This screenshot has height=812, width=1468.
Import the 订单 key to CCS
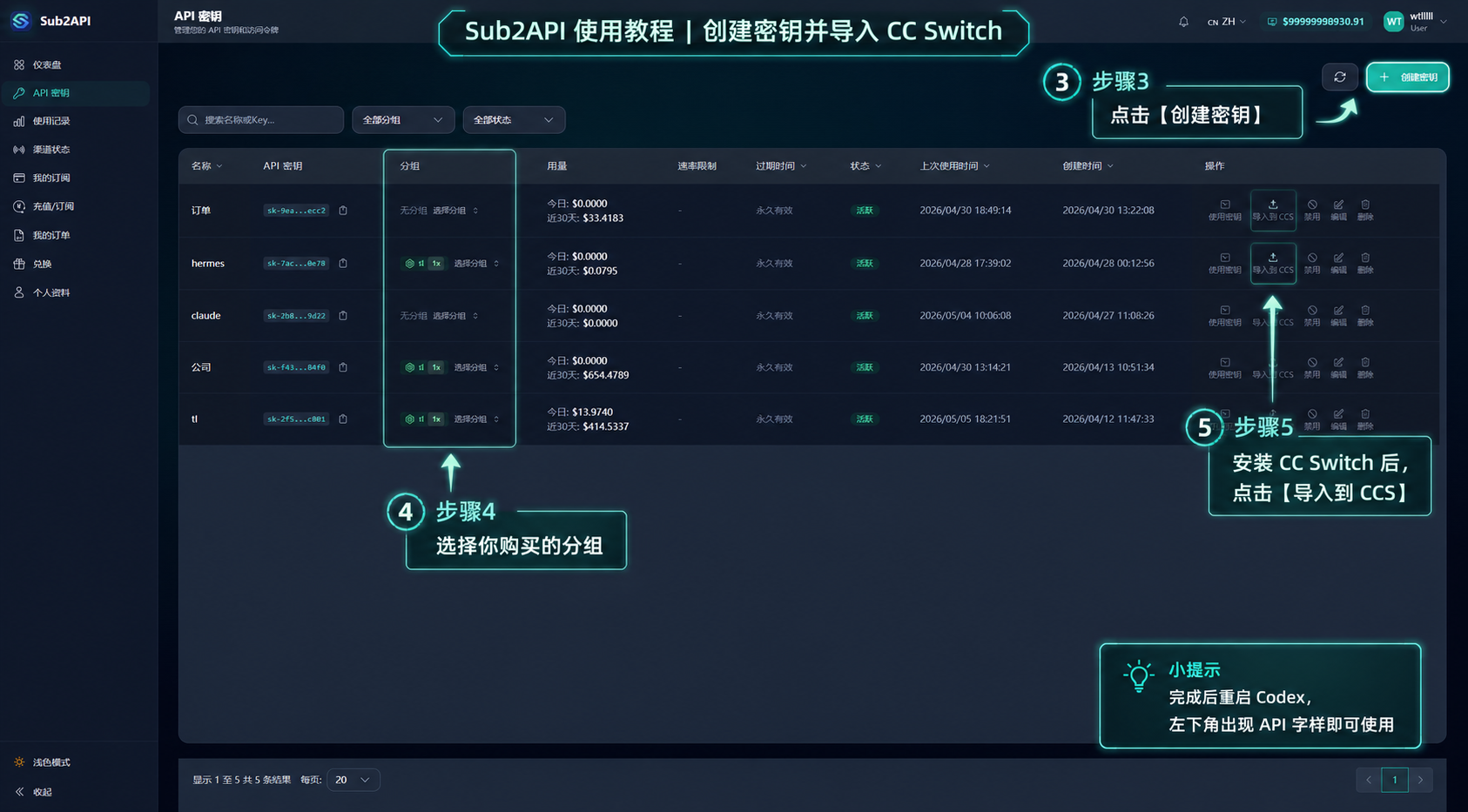point(1273,211)
